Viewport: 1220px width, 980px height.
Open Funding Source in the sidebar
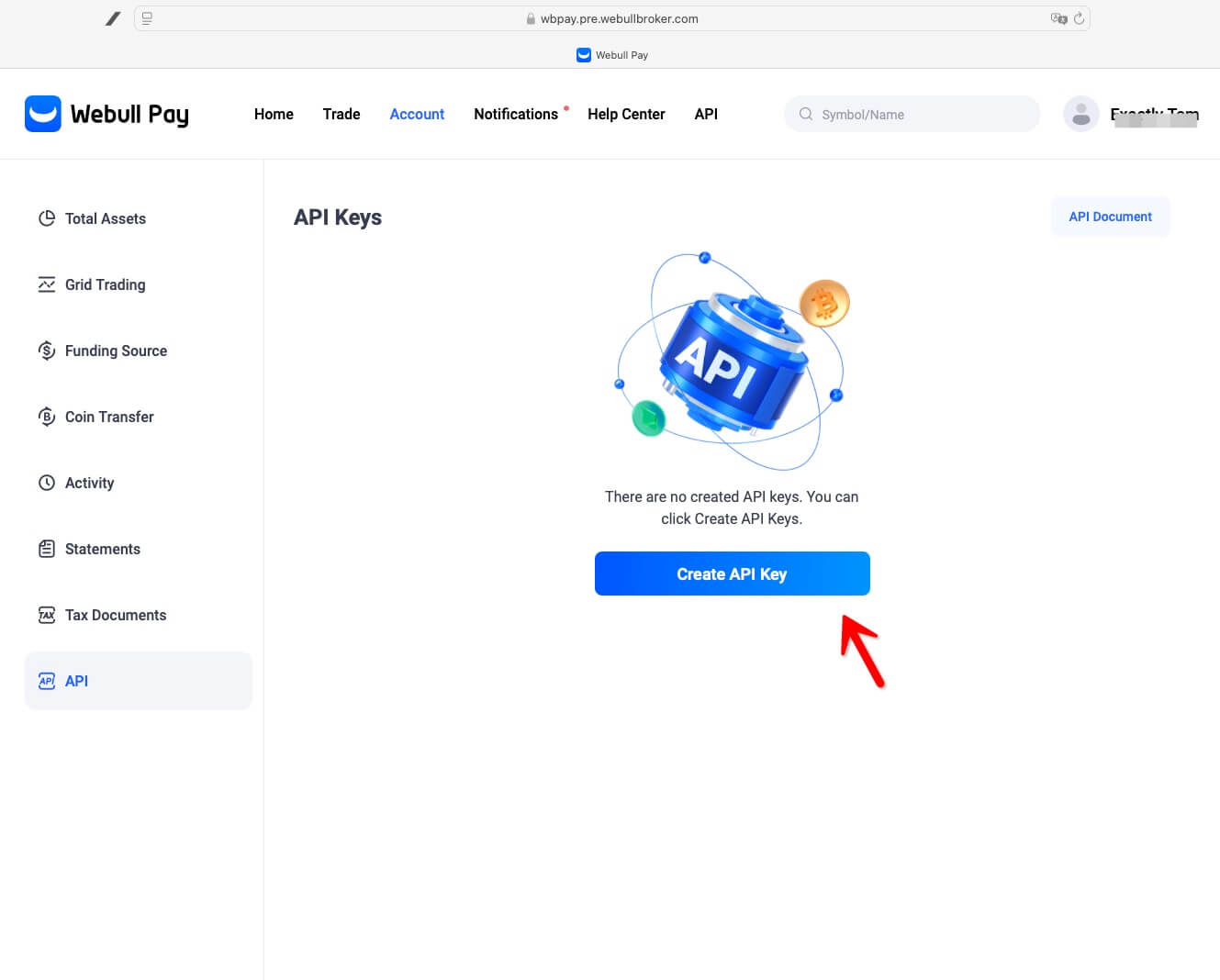click(138, 351)
